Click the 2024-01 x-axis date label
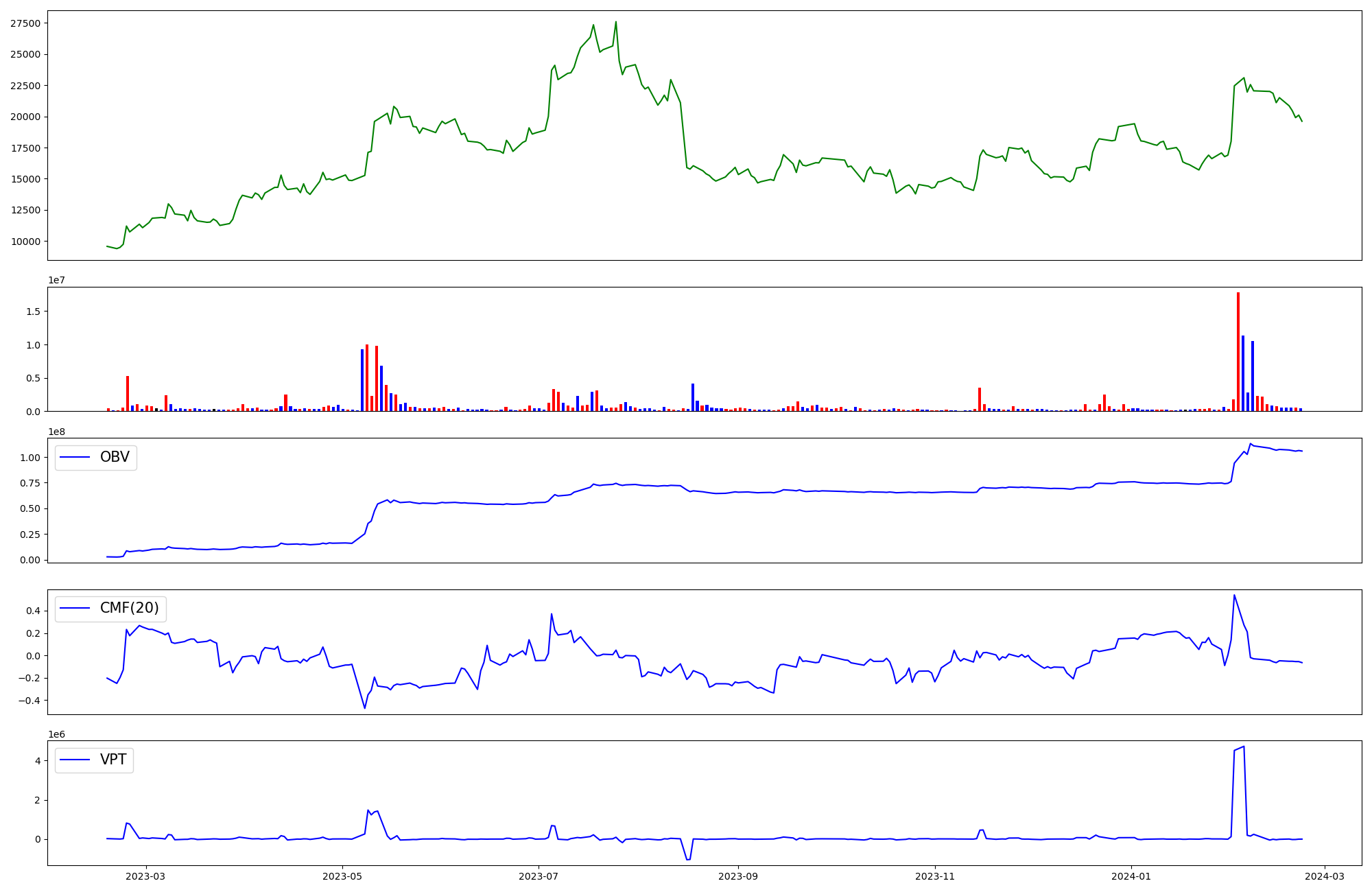 pos(1131,876)
